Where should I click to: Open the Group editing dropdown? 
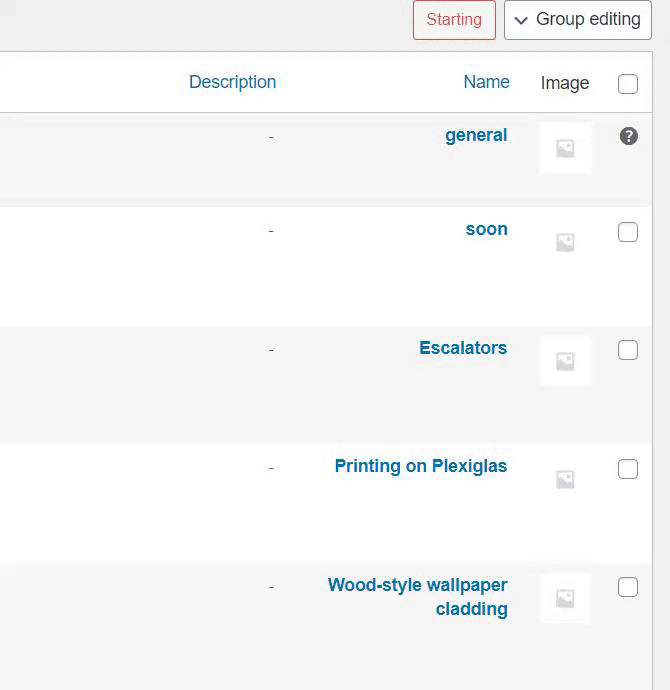point(578,20)
